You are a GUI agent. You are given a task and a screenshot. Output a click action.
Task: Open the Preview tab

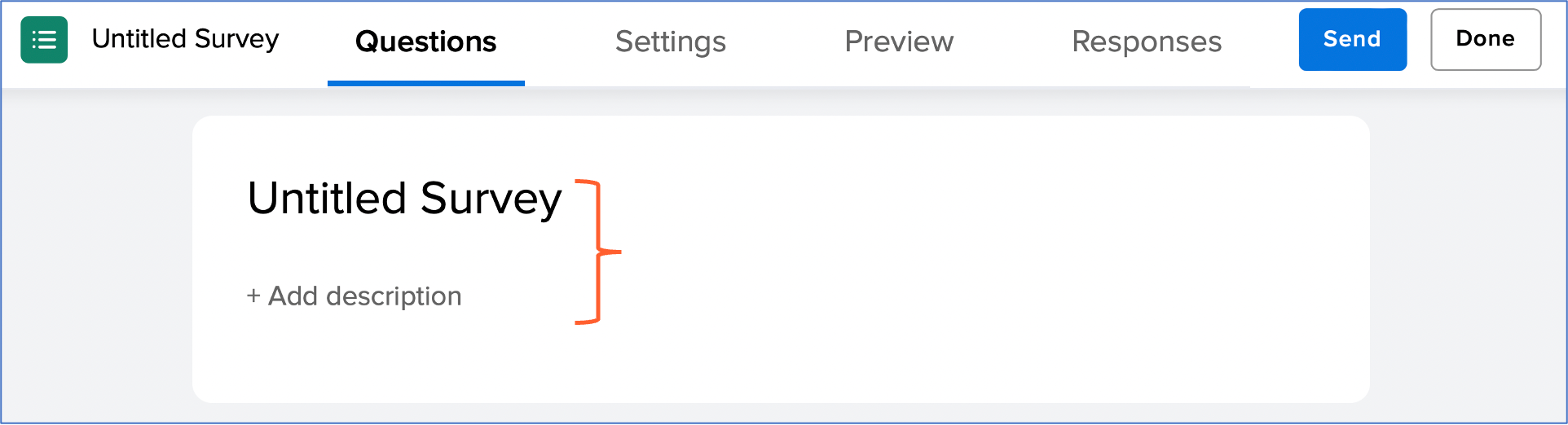coord(899,42)
